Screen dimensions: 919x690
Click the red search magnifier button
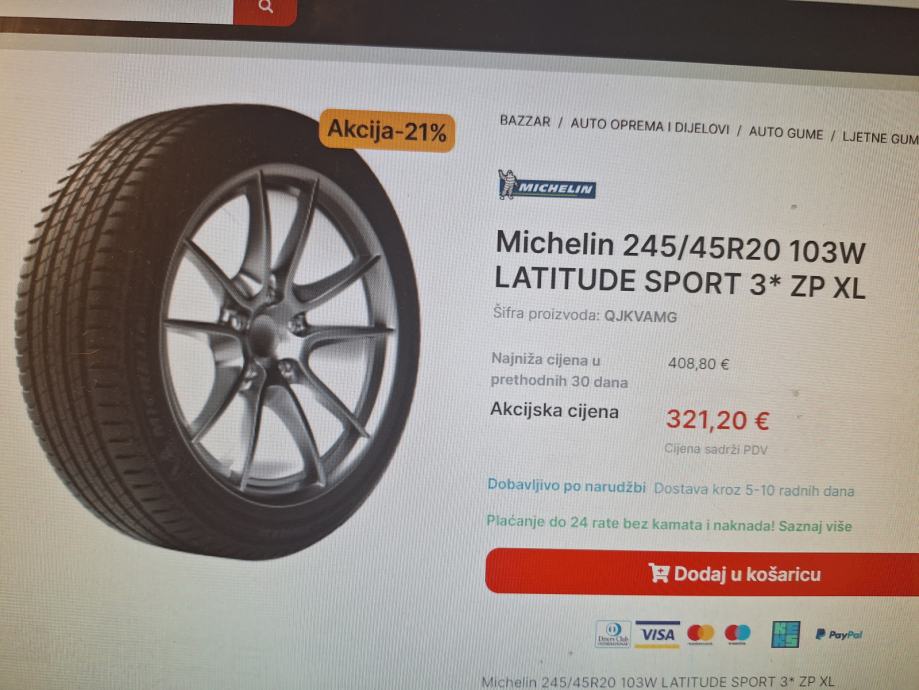pyautogui.click(x=265, y=9)
